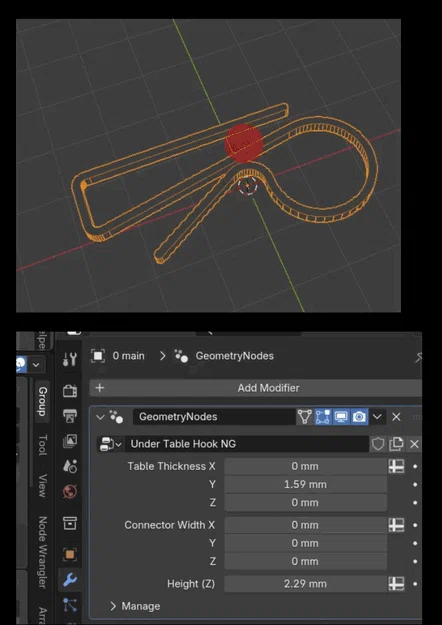Select the Connector Width X value field

[x=305, y=525]
